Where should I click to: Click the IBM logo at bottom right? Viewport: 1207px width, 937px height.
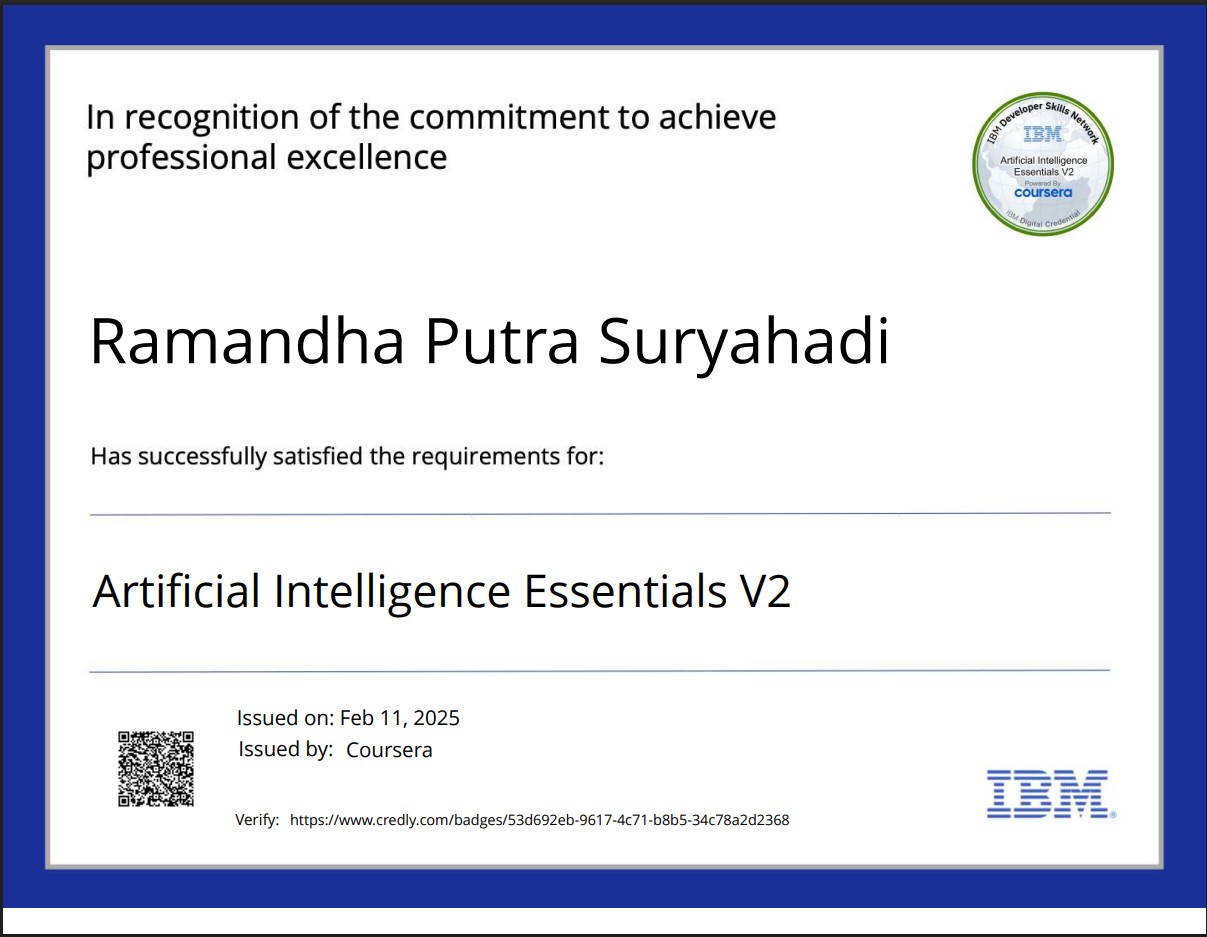1050,794
